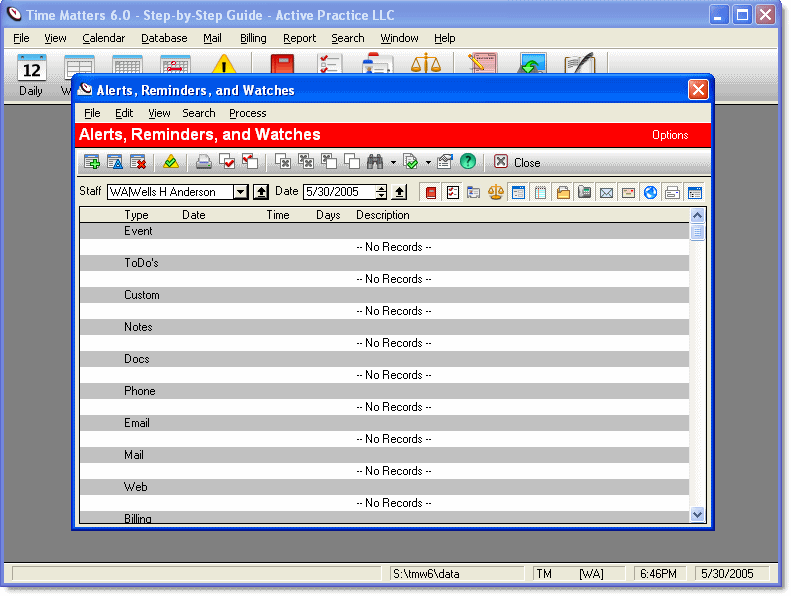Select the Custom group row

tap(384, 295)
